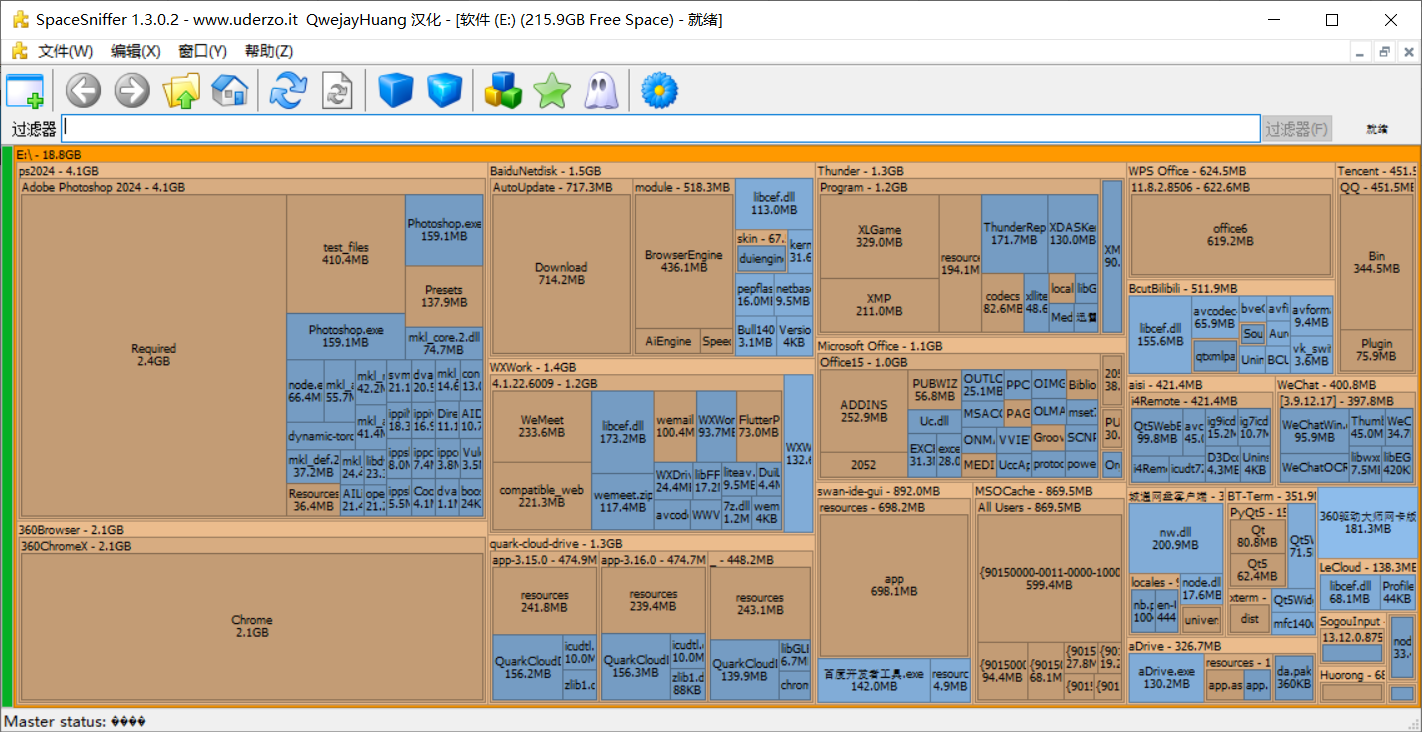Click the rescan document icon

tap(337, 91)
